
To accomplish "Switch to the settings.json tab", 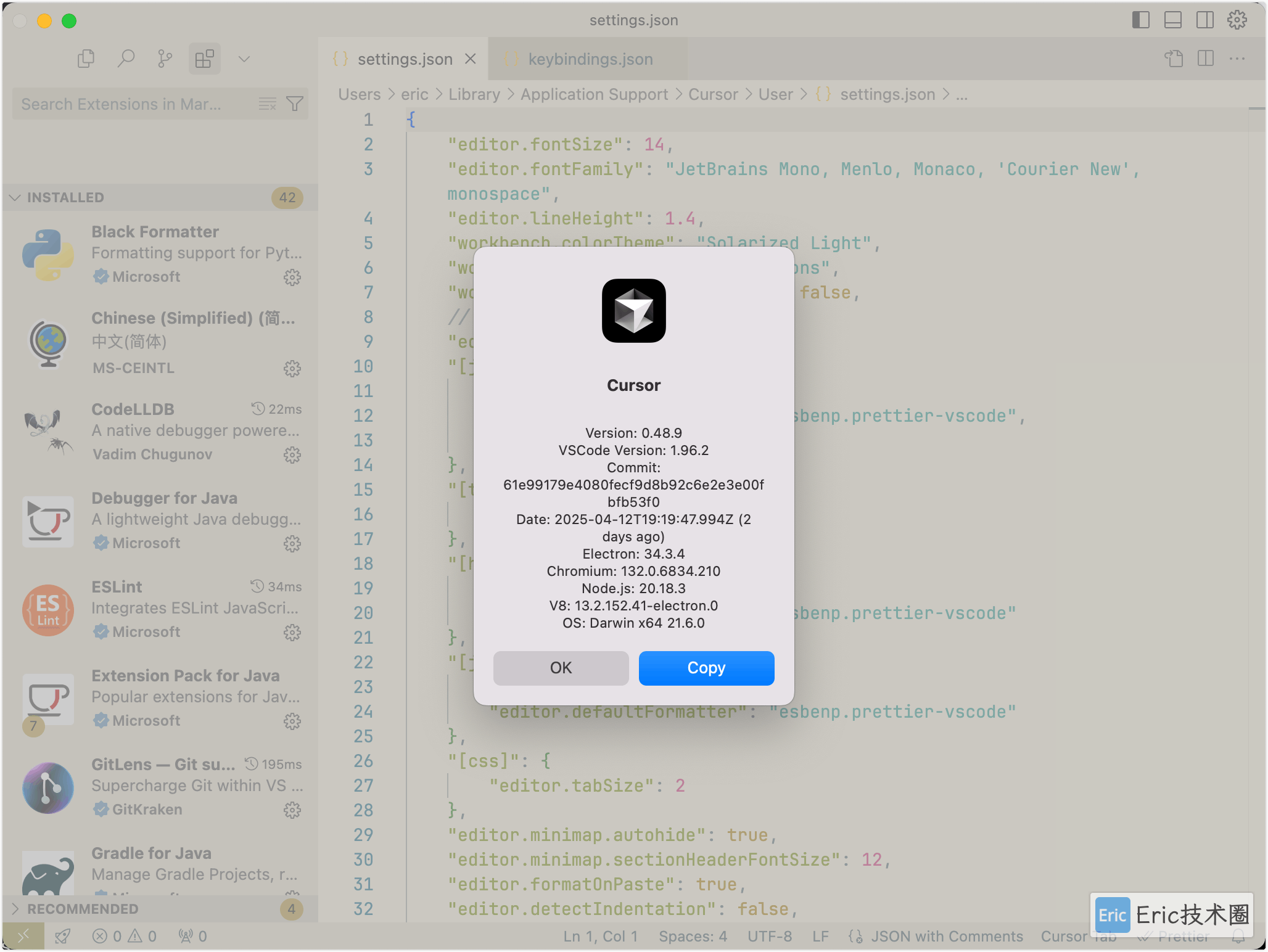I will [405, 59].
